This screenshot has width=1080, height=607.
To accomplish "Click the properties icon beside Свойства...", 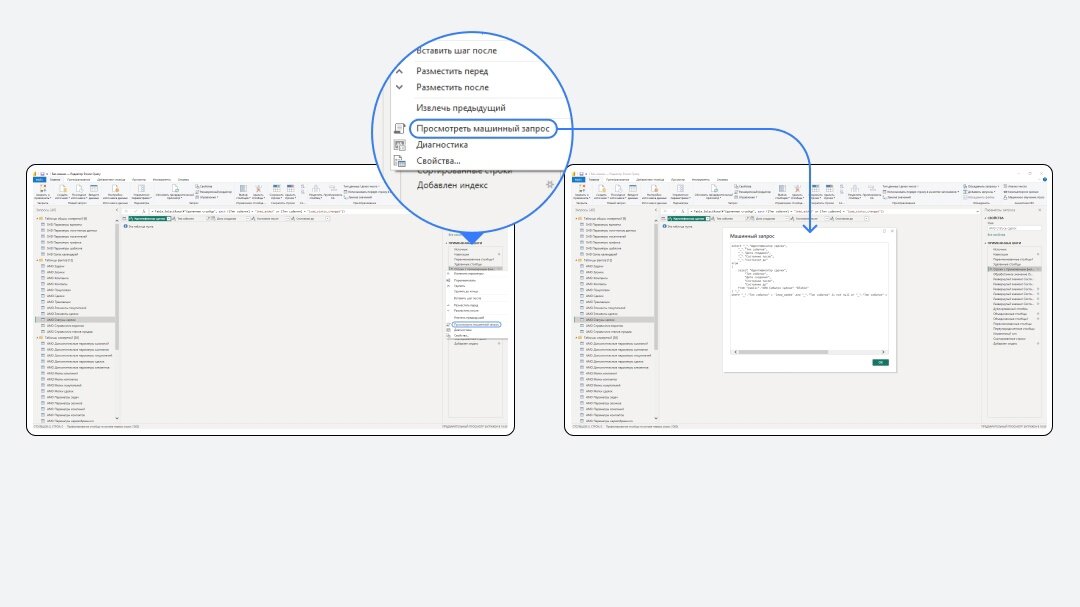I will pos(399,161).
